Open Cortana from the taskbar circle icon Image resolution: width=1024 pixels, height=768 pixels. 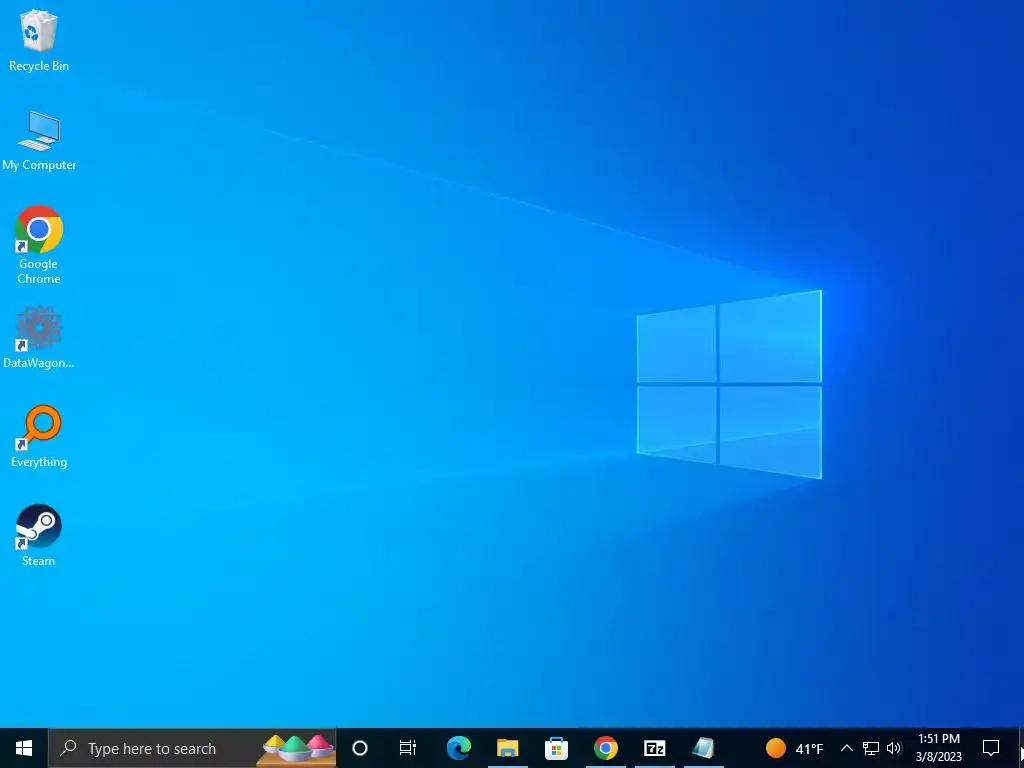coord(360,748)
